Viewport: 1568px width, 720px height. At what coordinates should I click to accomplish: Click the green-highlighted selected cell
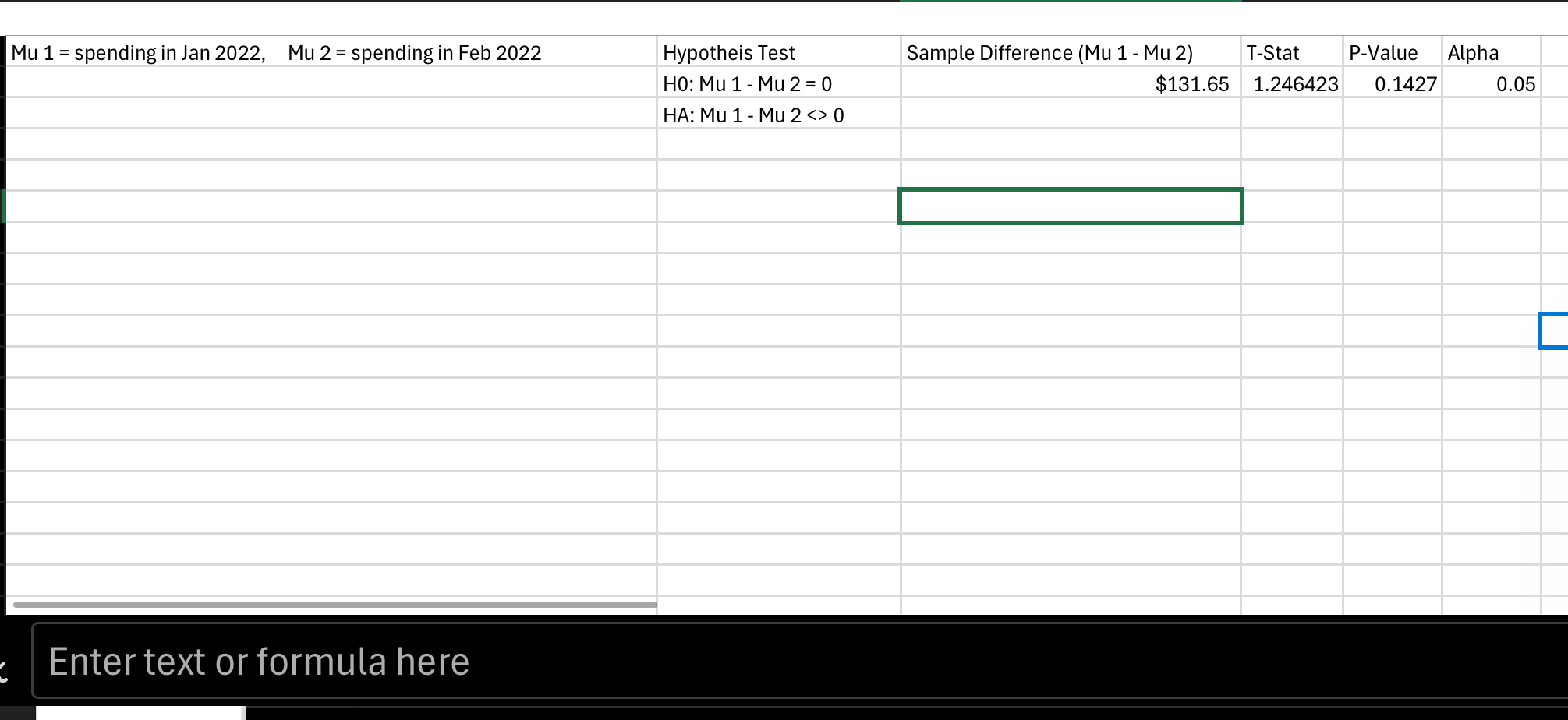point(1070,206)
